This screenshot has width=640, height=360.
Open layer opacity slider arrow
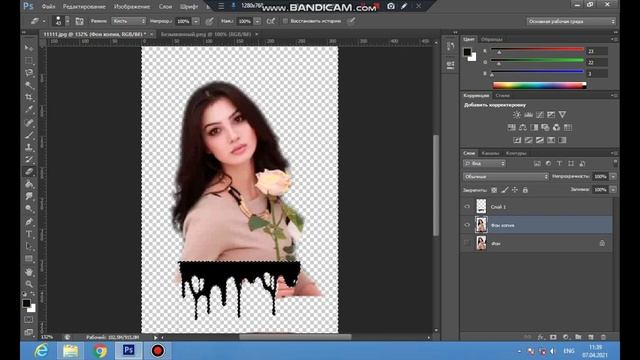[x=613, y=176]
